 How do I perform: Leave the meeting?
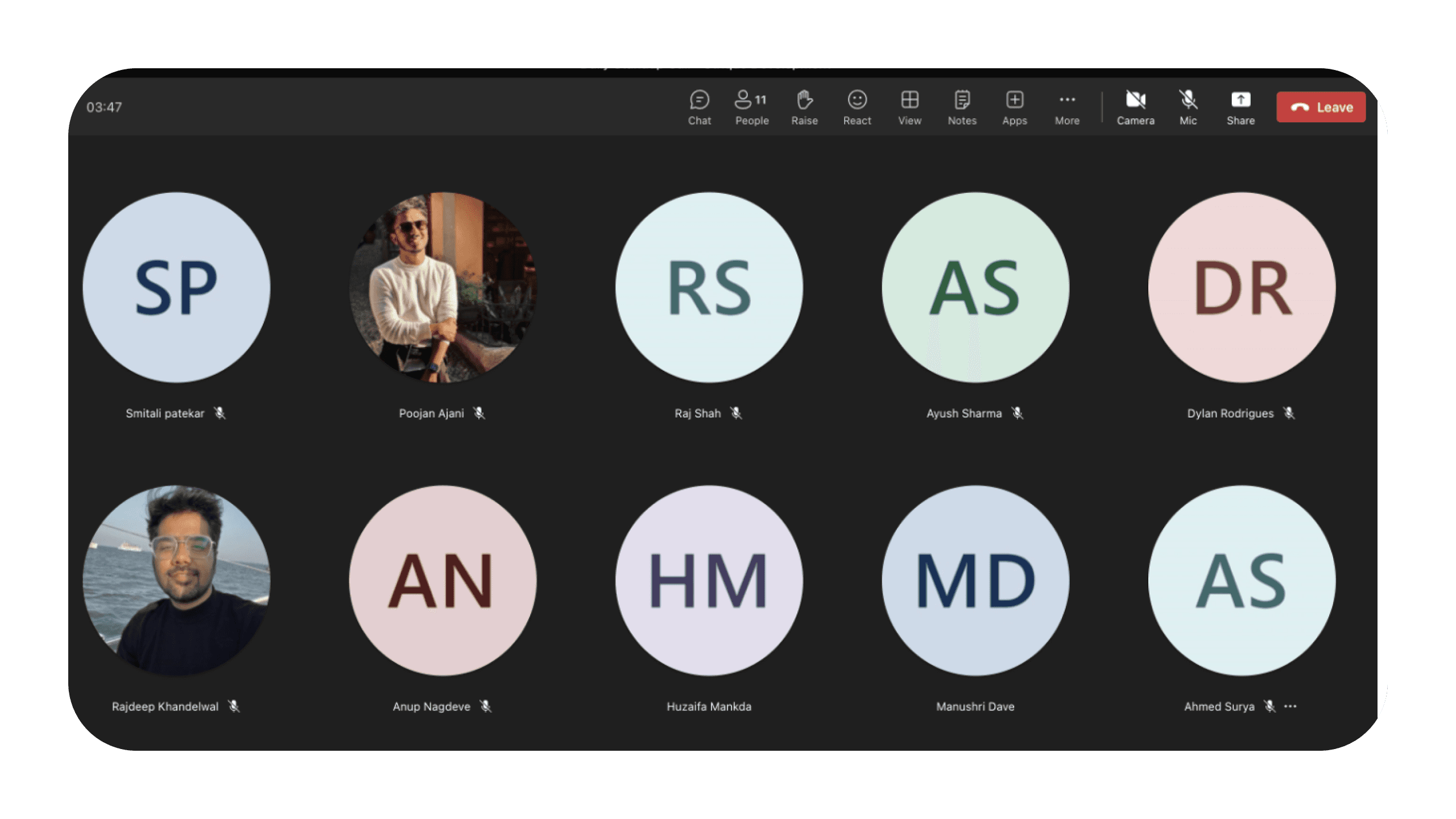point(1321,107)
